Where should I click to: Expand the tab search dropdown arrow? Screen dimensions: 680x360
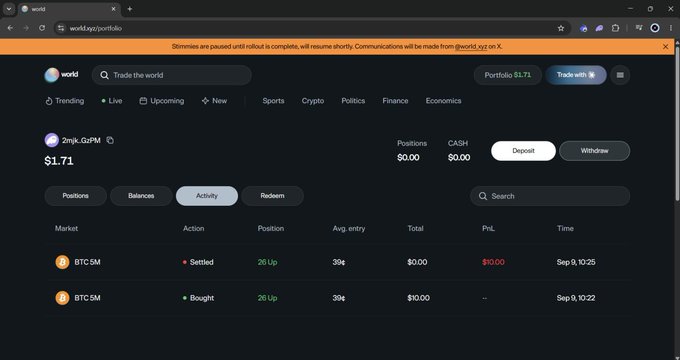[9, 9]
